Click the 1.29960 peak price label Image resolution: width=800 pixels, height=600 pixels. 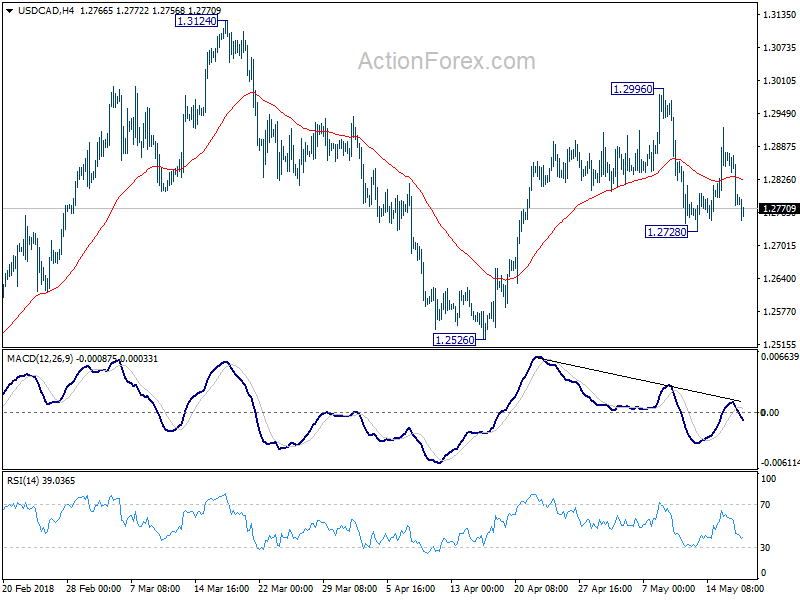pyautogui.click(x=633, y=89)
